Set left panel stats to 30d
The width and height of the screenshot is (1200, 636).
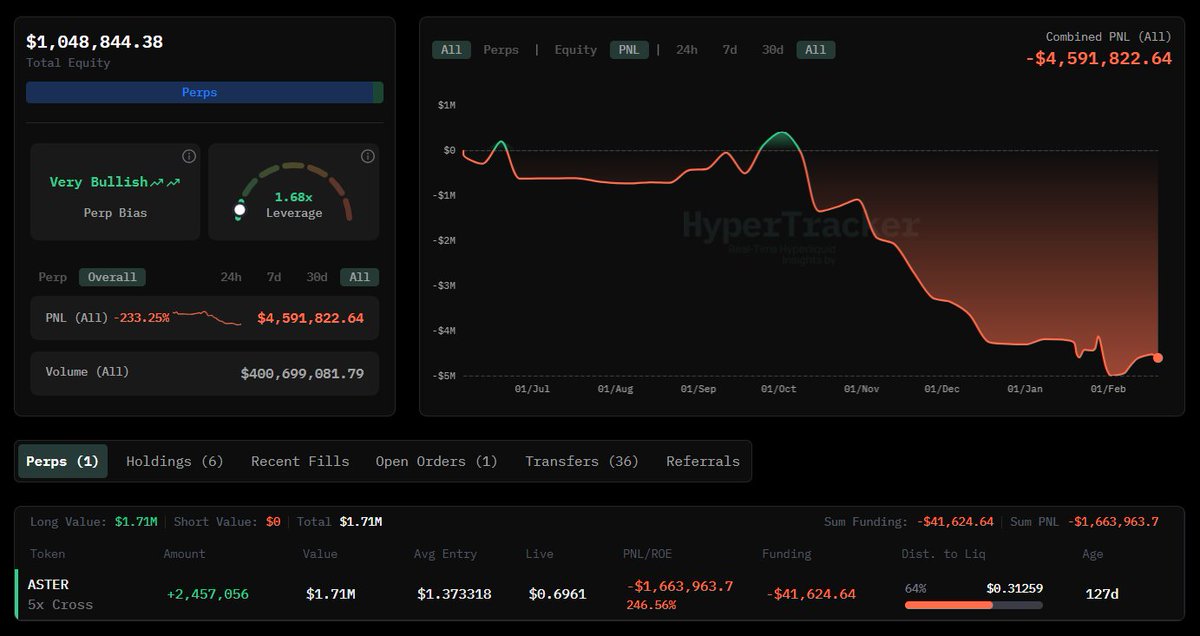point(317,277)
